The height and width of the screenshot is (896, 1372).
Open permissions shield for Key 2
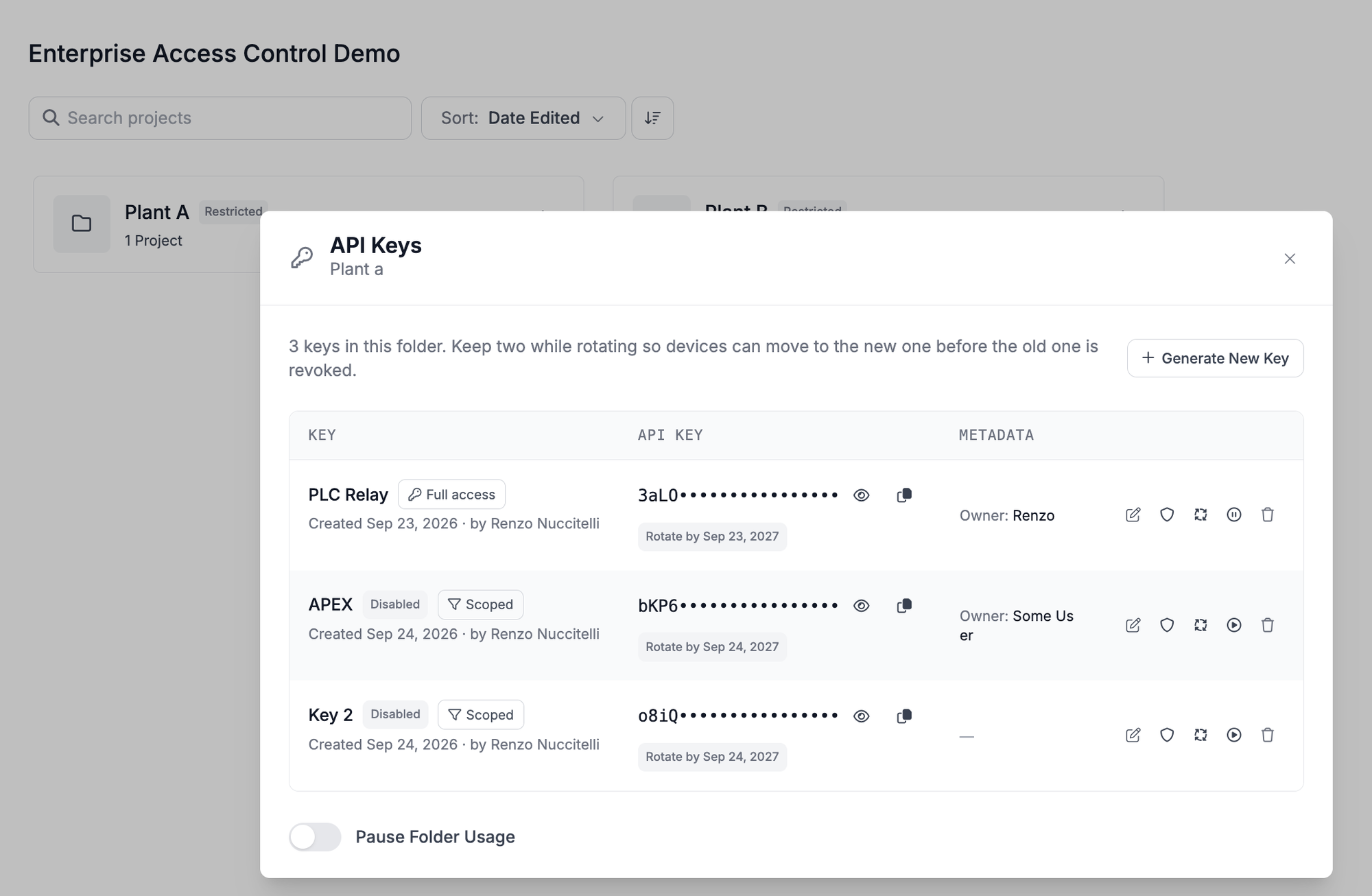pyautogui.click(x=1167, y=735)
